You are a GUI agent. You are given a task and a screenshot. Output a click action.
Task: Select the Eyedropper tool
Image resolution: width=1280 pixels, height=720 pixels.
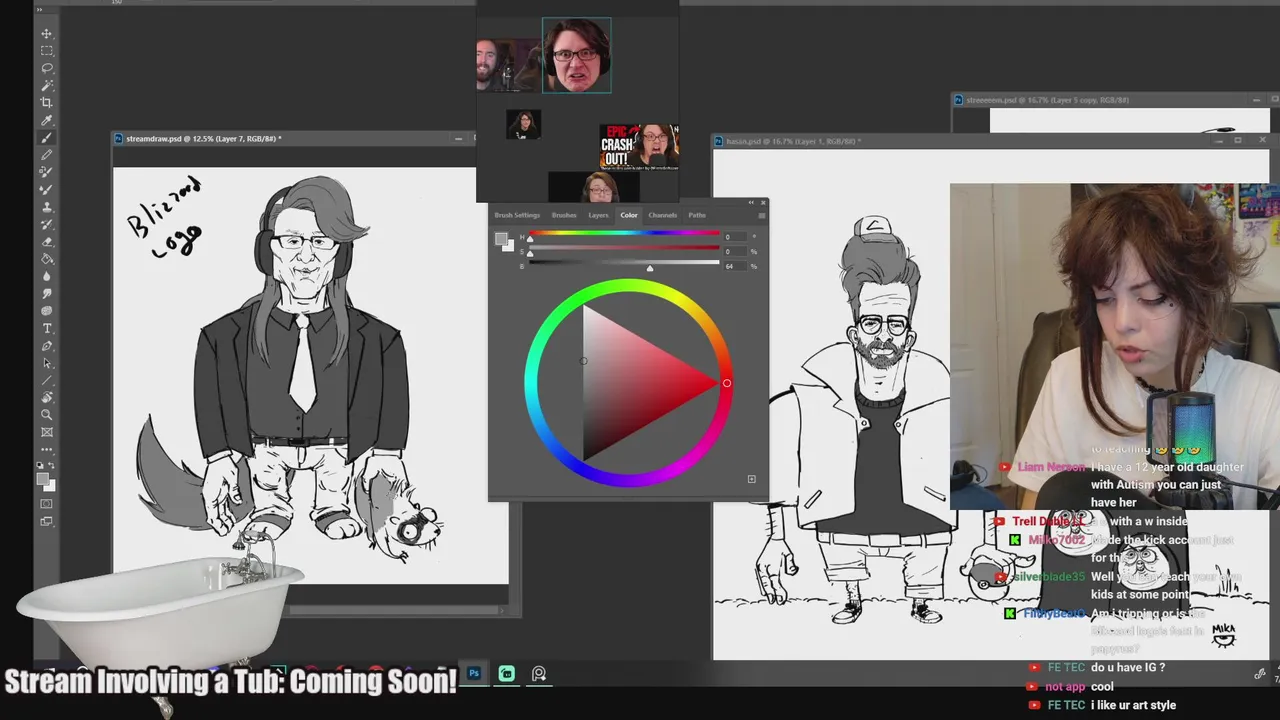47,120
